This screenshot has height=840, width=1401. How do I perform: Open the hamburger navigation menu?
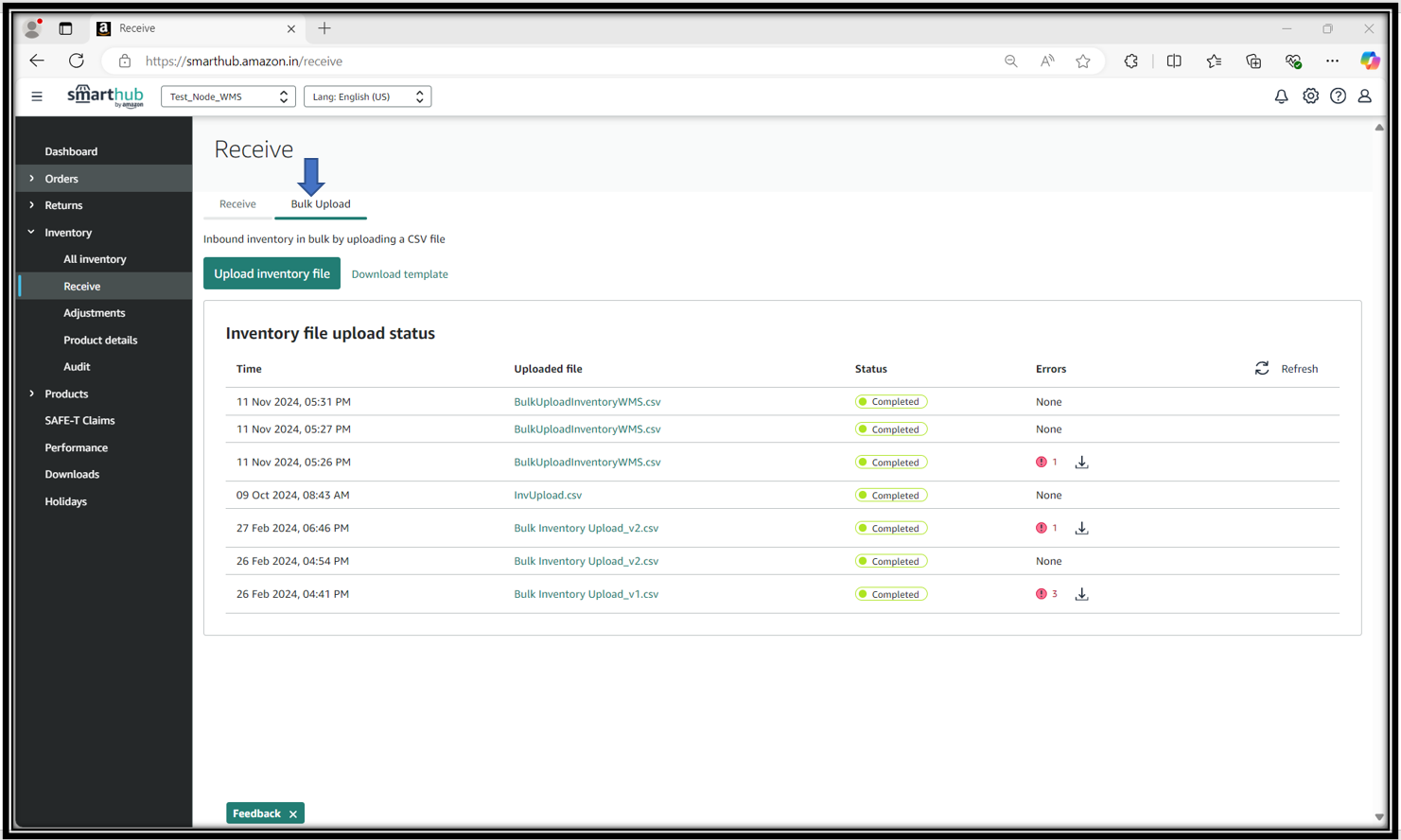pos(37,96)
